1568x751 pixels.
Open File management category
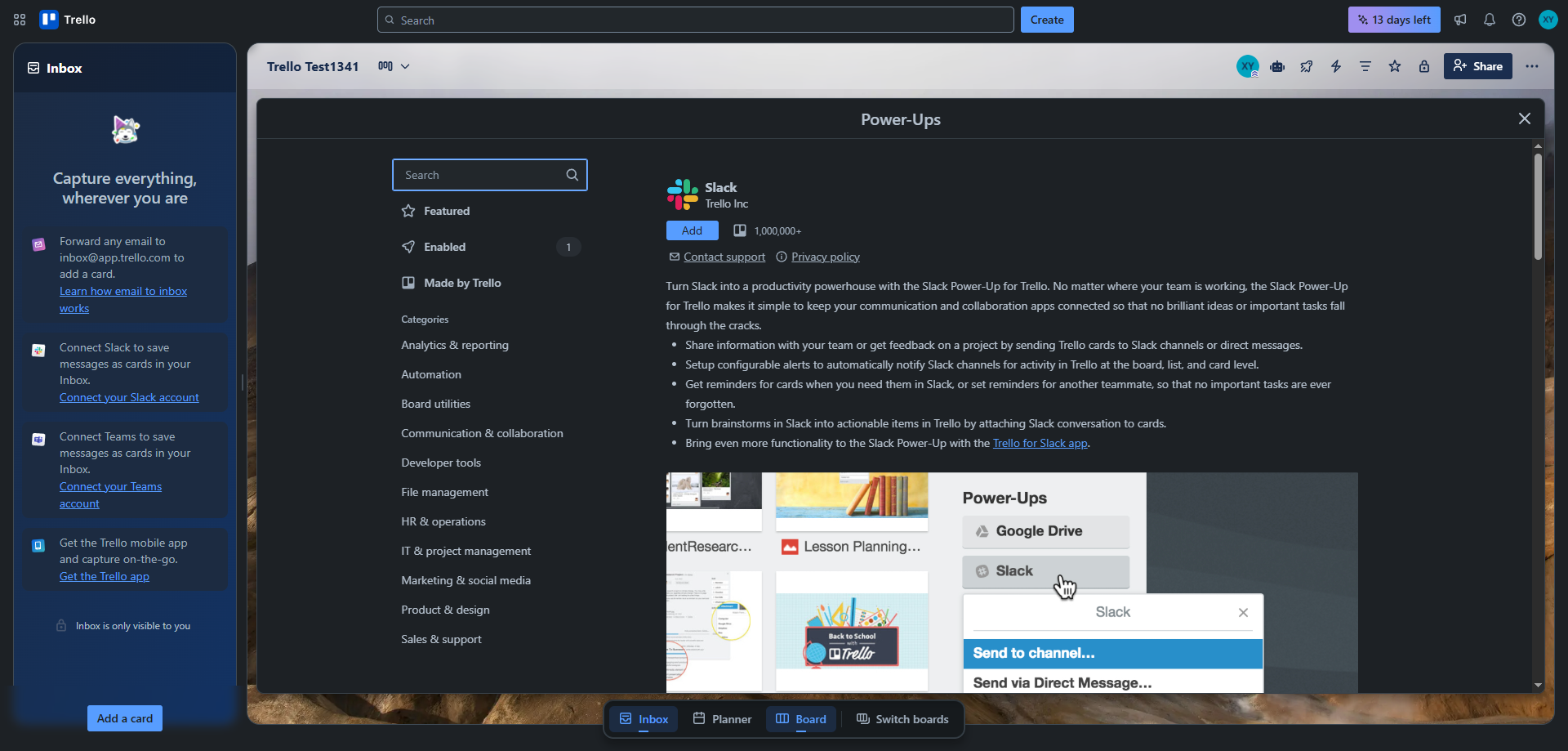pyautogui.click(x=444, y=492)
